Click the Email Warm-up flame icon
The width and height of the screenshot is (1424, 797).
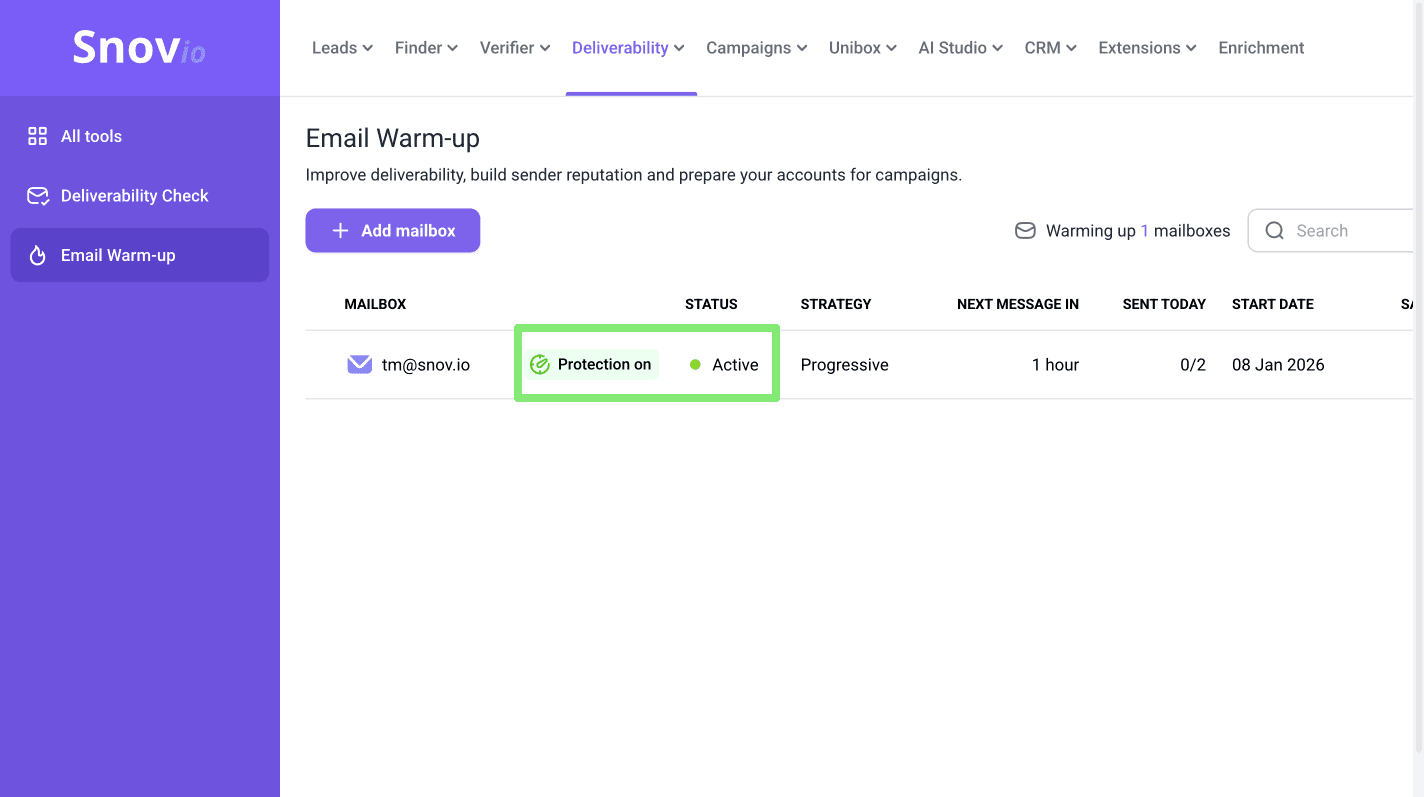point(37,256)
